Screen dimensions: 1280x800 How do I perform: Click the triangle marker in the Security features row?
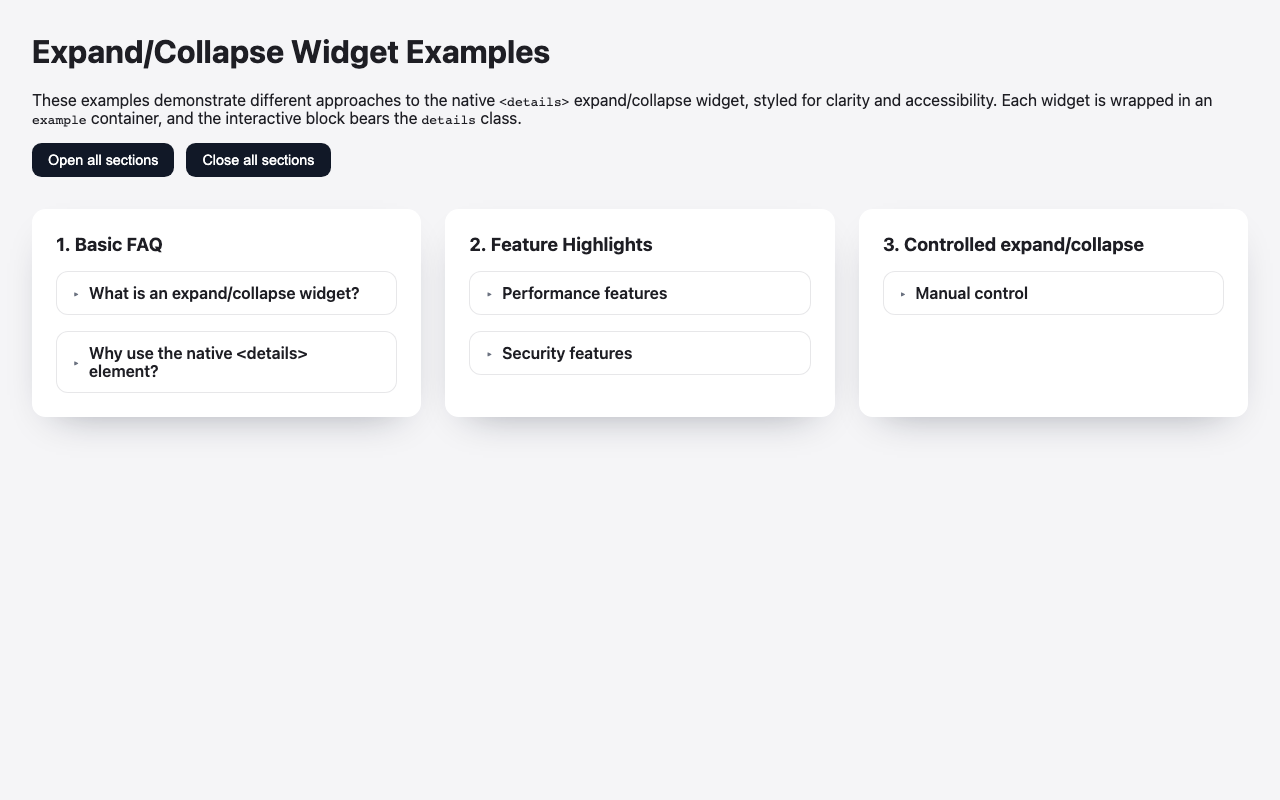tap(489, 353)
